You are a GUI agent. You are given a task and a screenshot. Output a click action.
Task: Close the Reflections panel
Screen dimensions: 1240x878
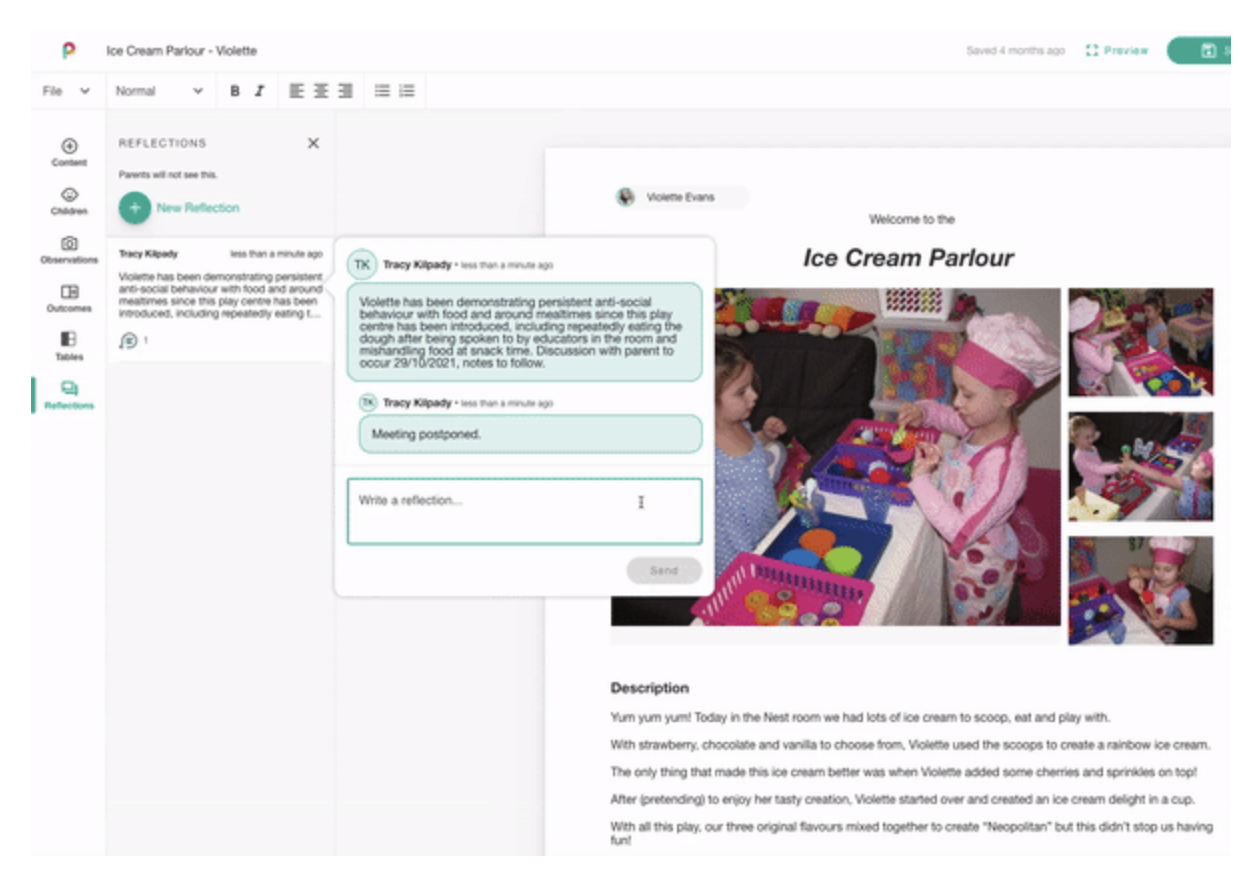click(313, 143)
